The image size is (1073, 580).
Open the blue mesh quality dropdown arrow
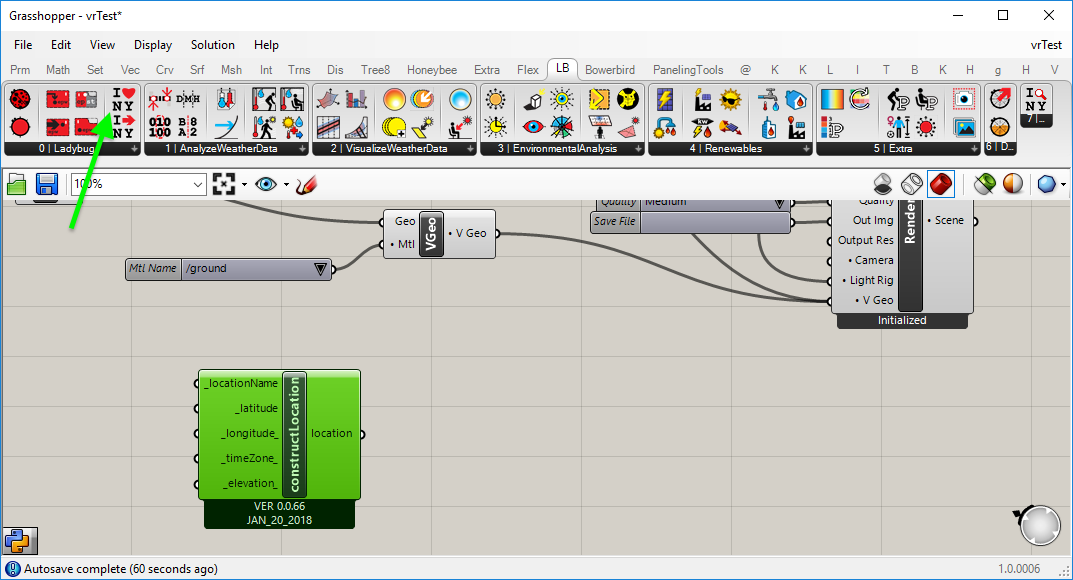[x=1063, y=185]
